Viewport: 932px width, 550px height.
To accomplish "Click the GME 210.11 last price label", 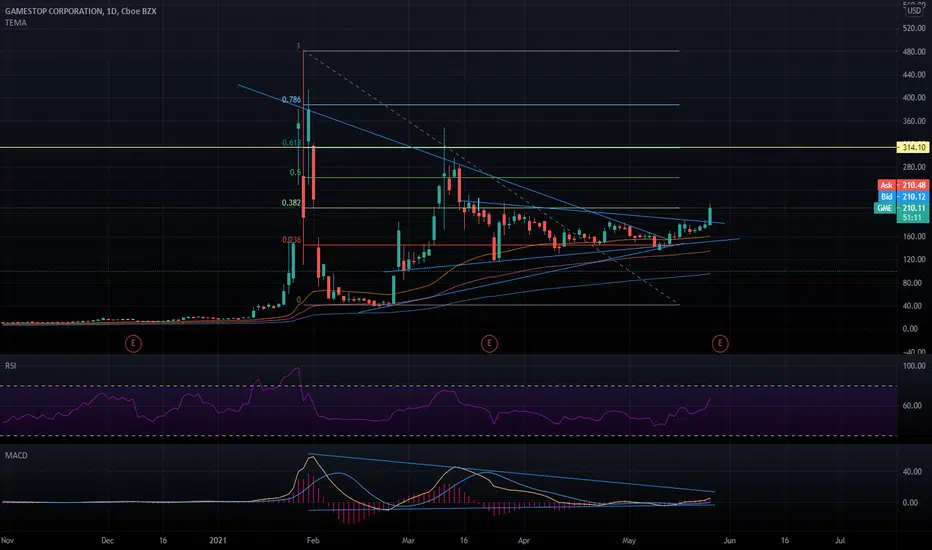I will click(x=902, y=208).
